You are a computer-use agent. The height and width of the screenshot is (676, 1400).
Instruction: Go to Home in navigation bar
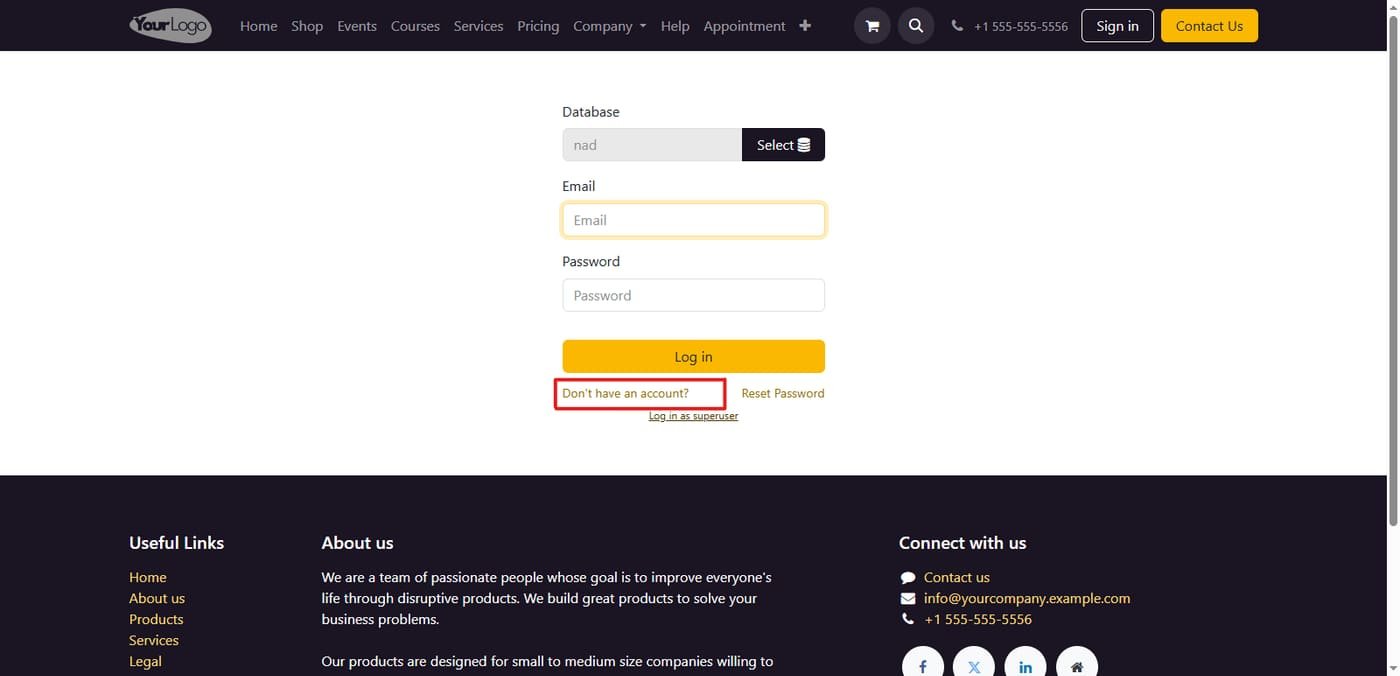(x=259, y=26)
